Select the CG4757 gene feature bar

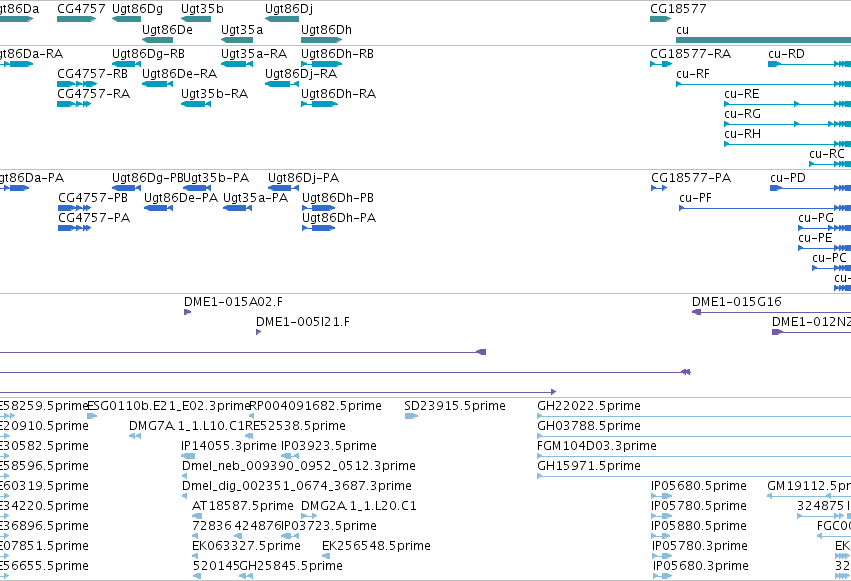(77, 19)
